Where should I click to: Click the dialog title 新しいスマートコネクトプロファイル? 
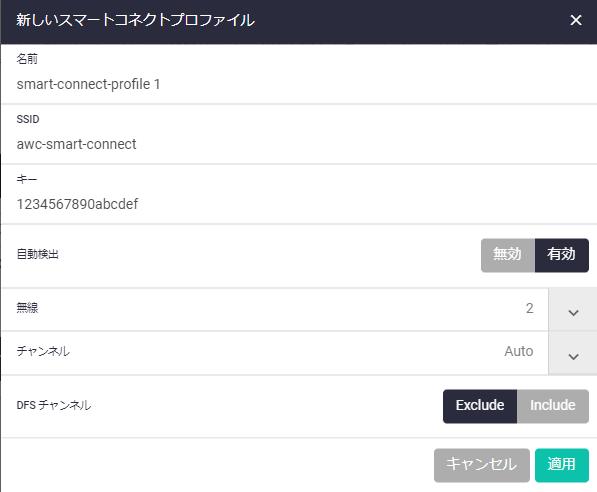(x=135, y=20)
